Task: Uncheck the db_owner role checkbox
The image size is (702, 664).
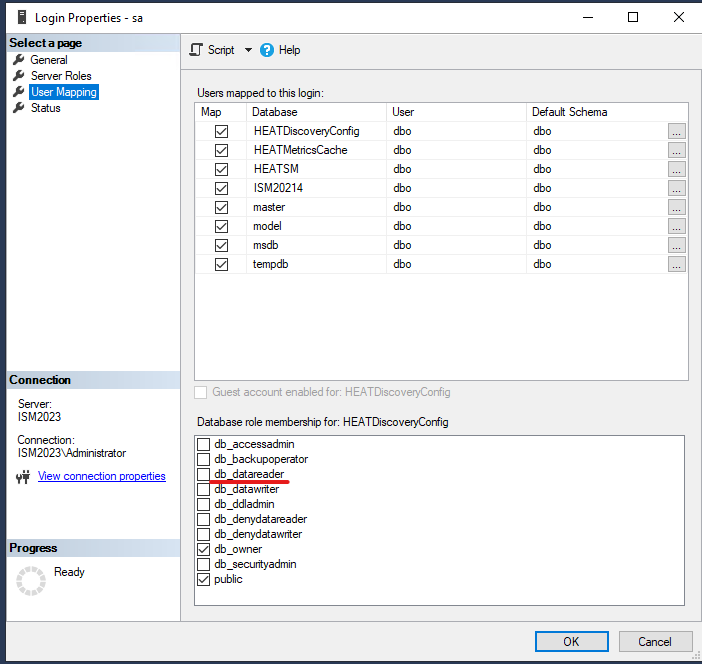Action: (204, 549)
